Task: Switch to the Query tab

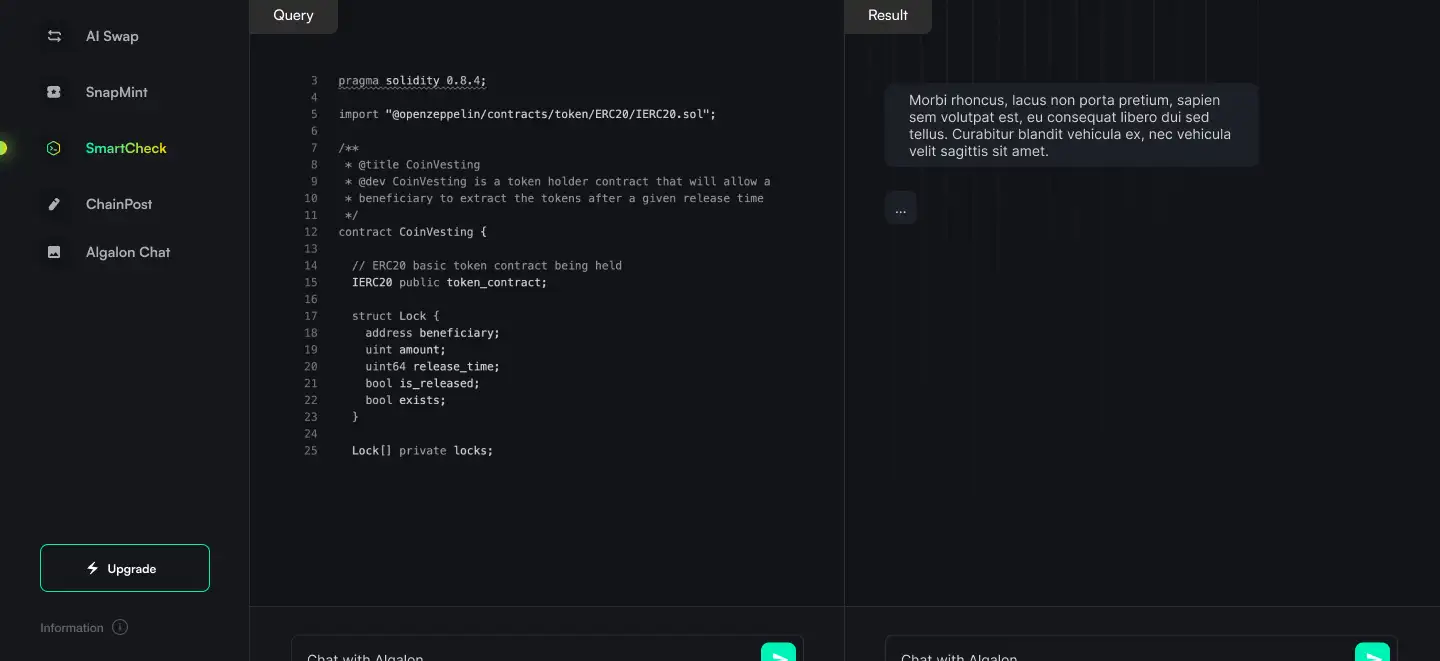Action: click(x=293, y=16)
